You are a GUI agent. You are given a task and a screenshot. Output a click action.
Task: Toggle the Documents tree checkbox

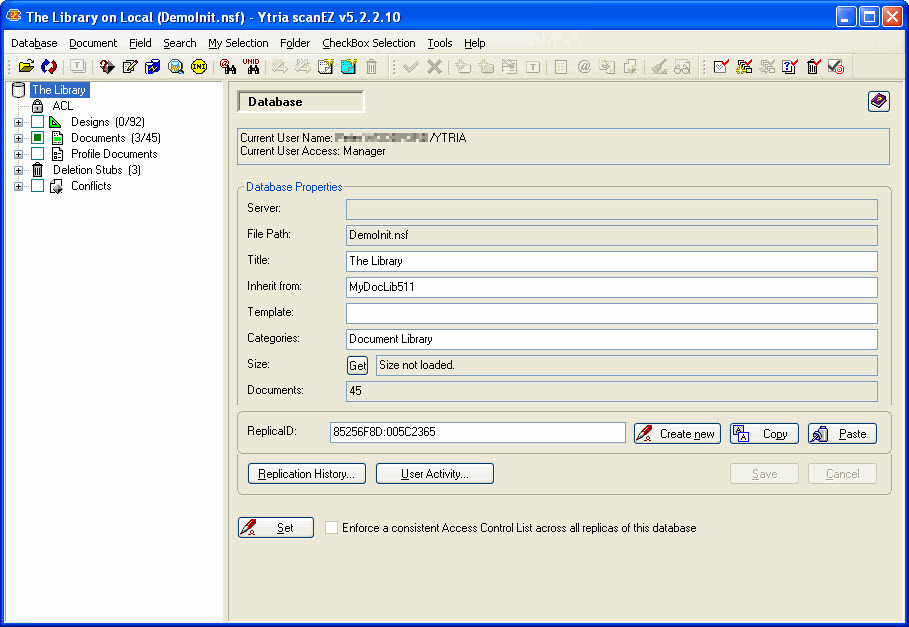coord(37,138)
